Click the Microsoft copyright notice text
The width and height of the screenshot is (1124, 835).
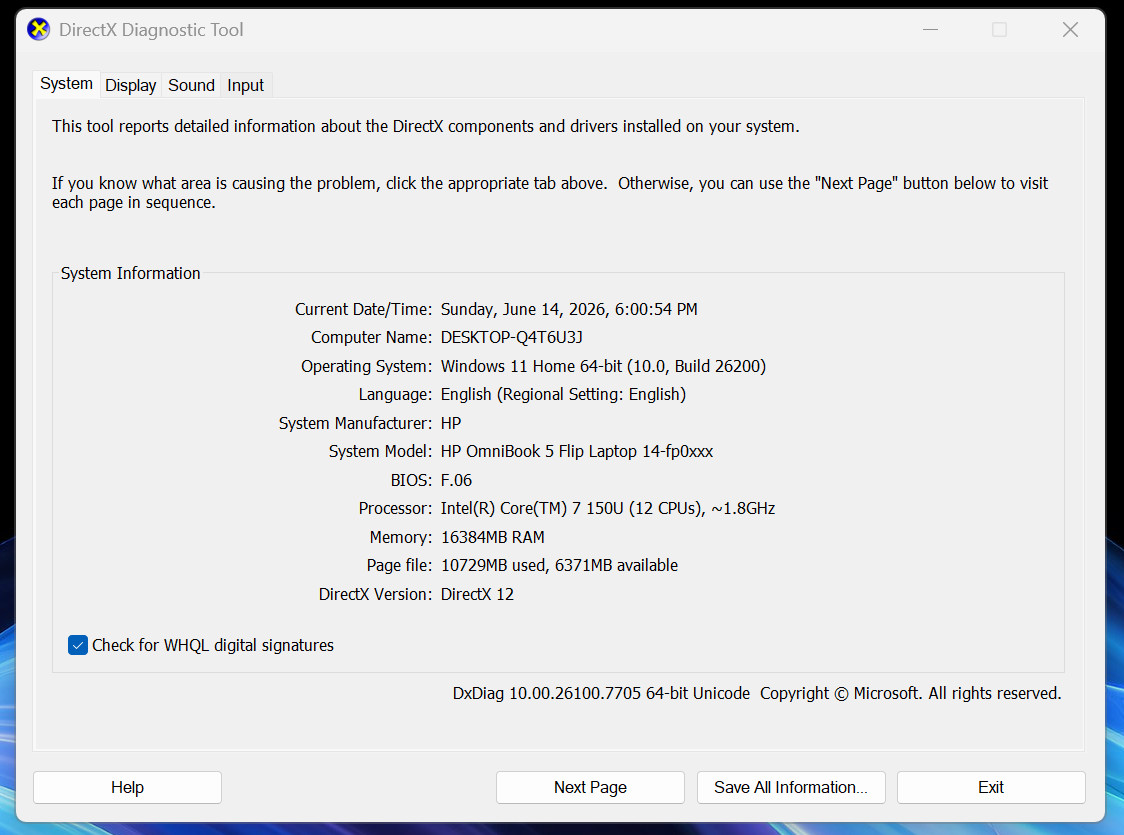[910, 693]
